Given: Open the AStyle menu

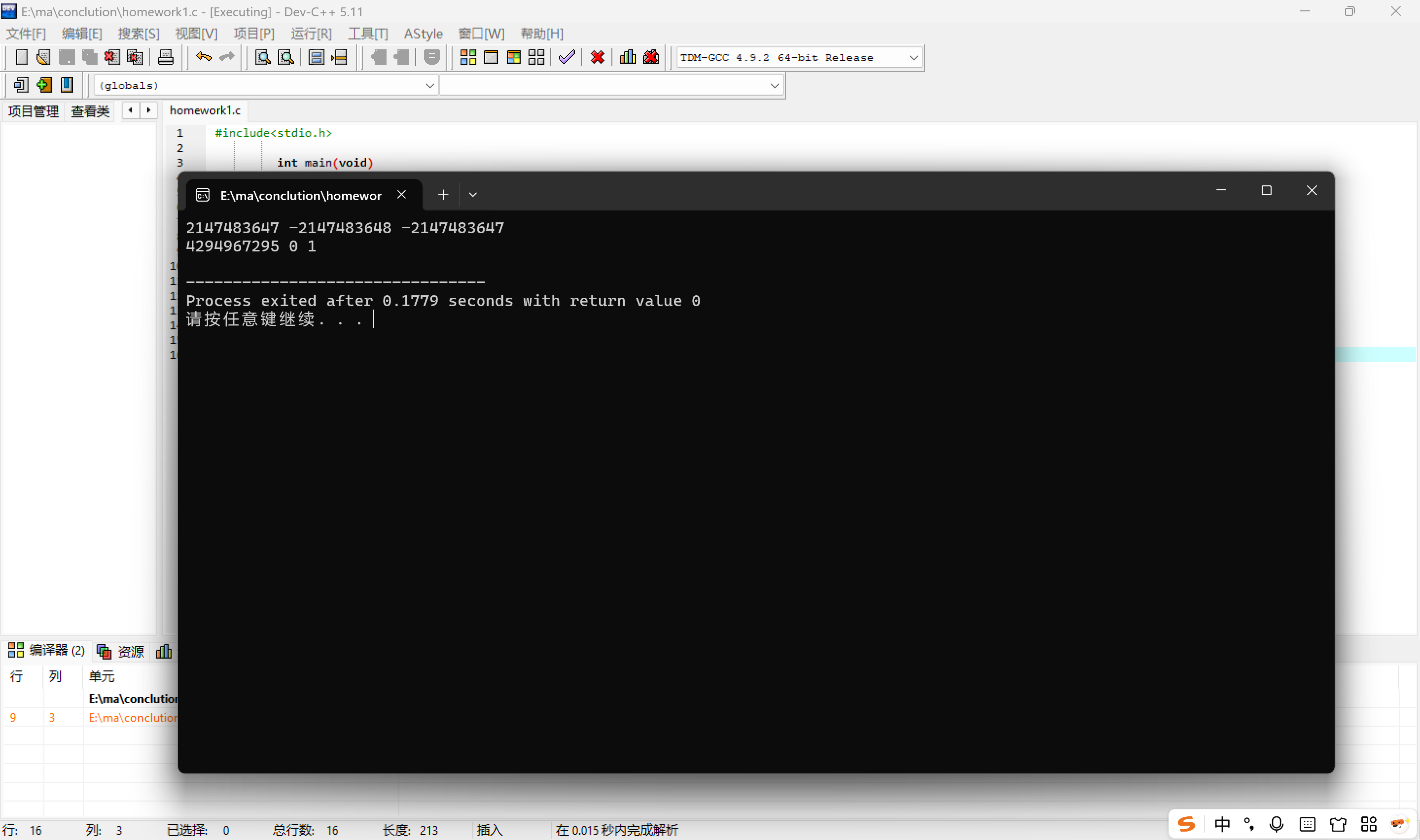Looking at the screenshot, I should click(x=423, y=34).
